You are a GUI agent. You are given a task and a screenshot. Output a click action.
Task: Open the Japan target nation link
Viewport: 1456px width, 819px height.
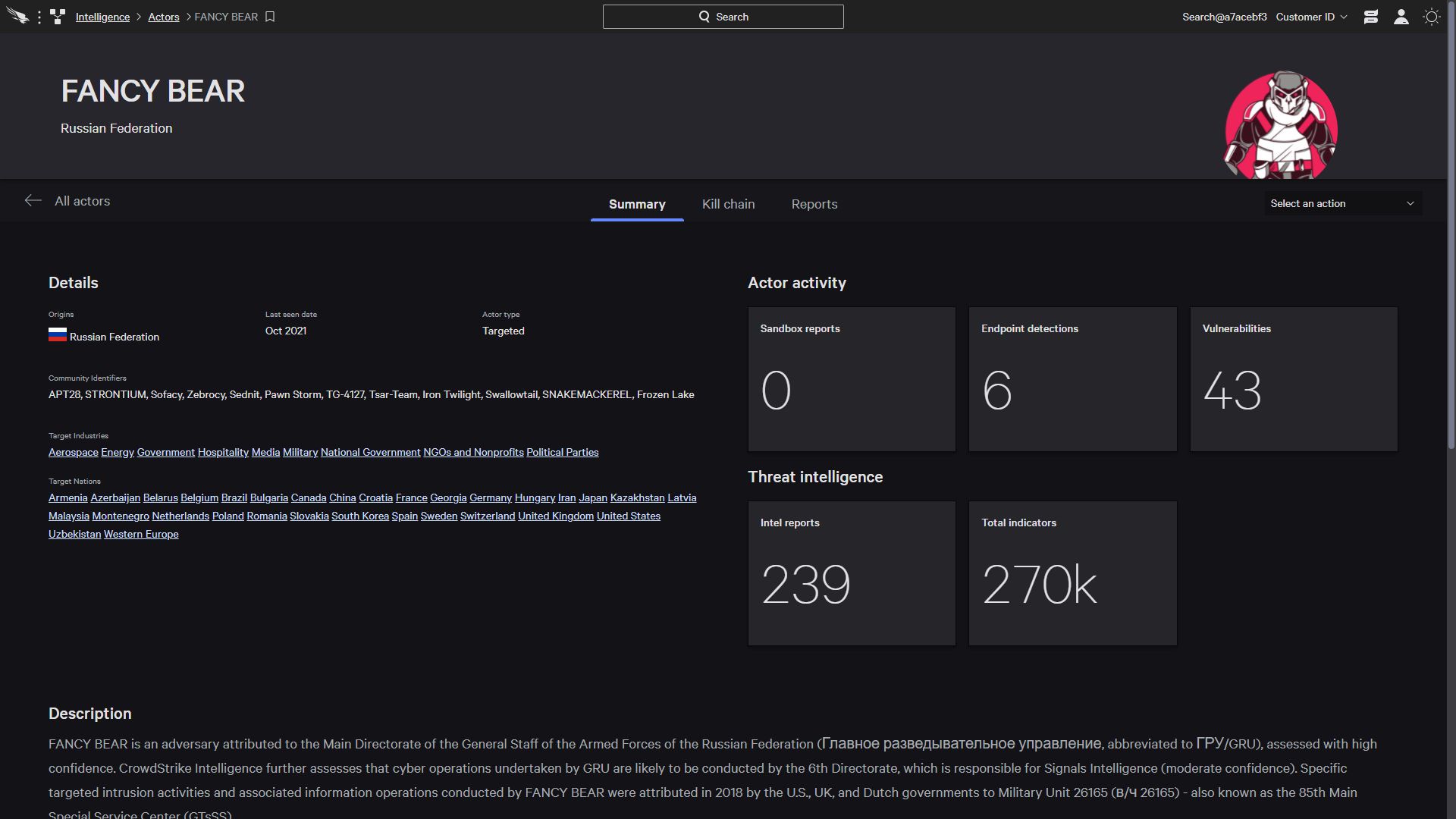[x=593, y=497]
